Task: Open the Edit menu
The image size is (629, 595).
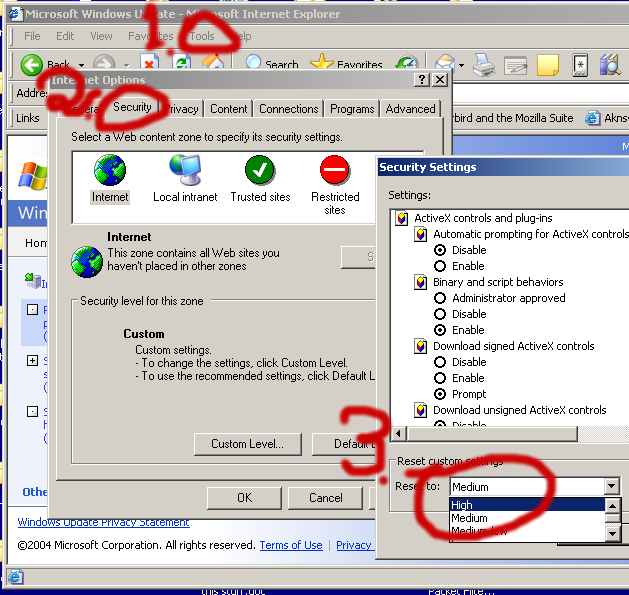Action: pos(65,36)
